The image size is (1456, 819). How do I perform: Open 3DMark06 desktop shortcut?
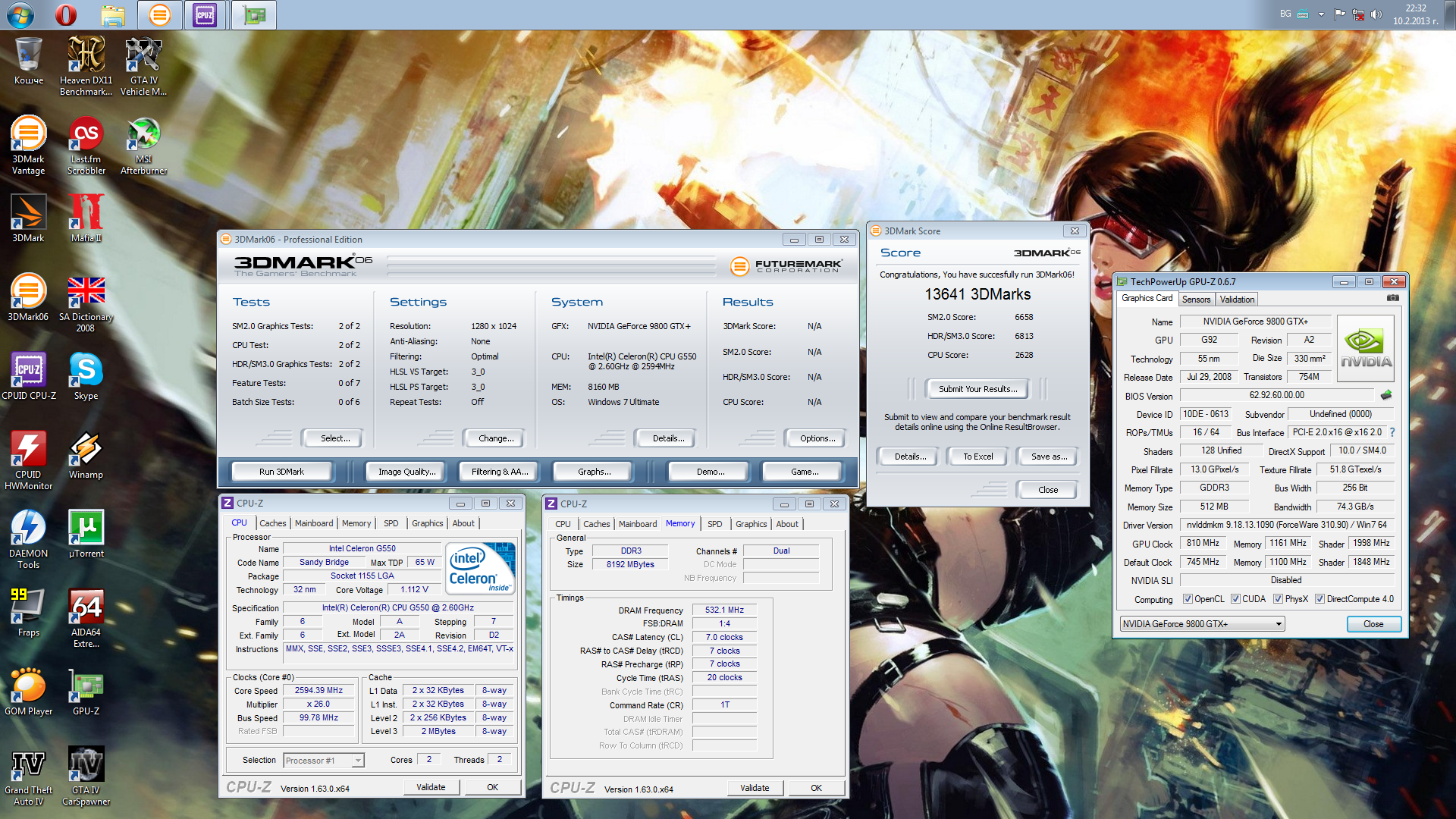(x=28, y=297)
